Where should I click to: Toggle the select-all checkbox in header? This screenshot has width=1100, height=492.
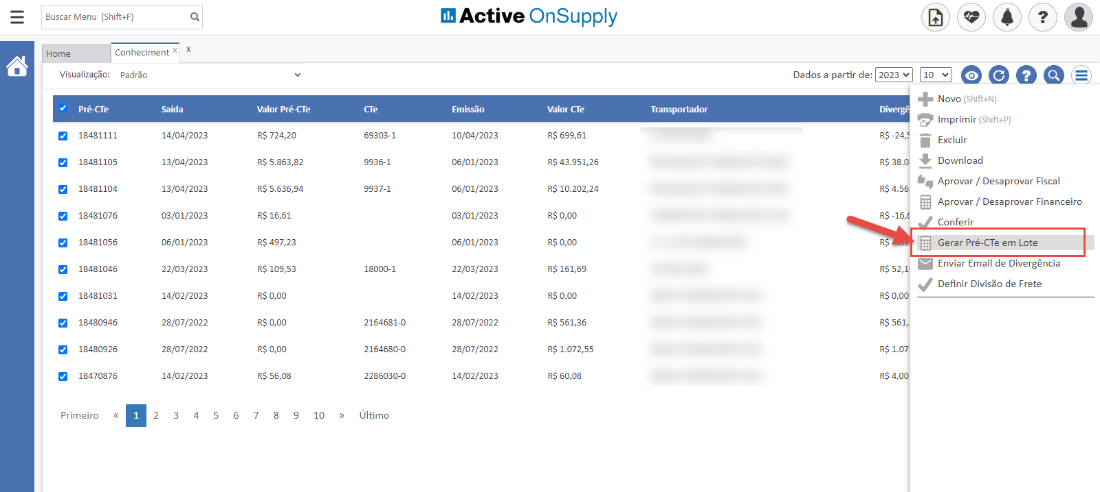[63, 108]
